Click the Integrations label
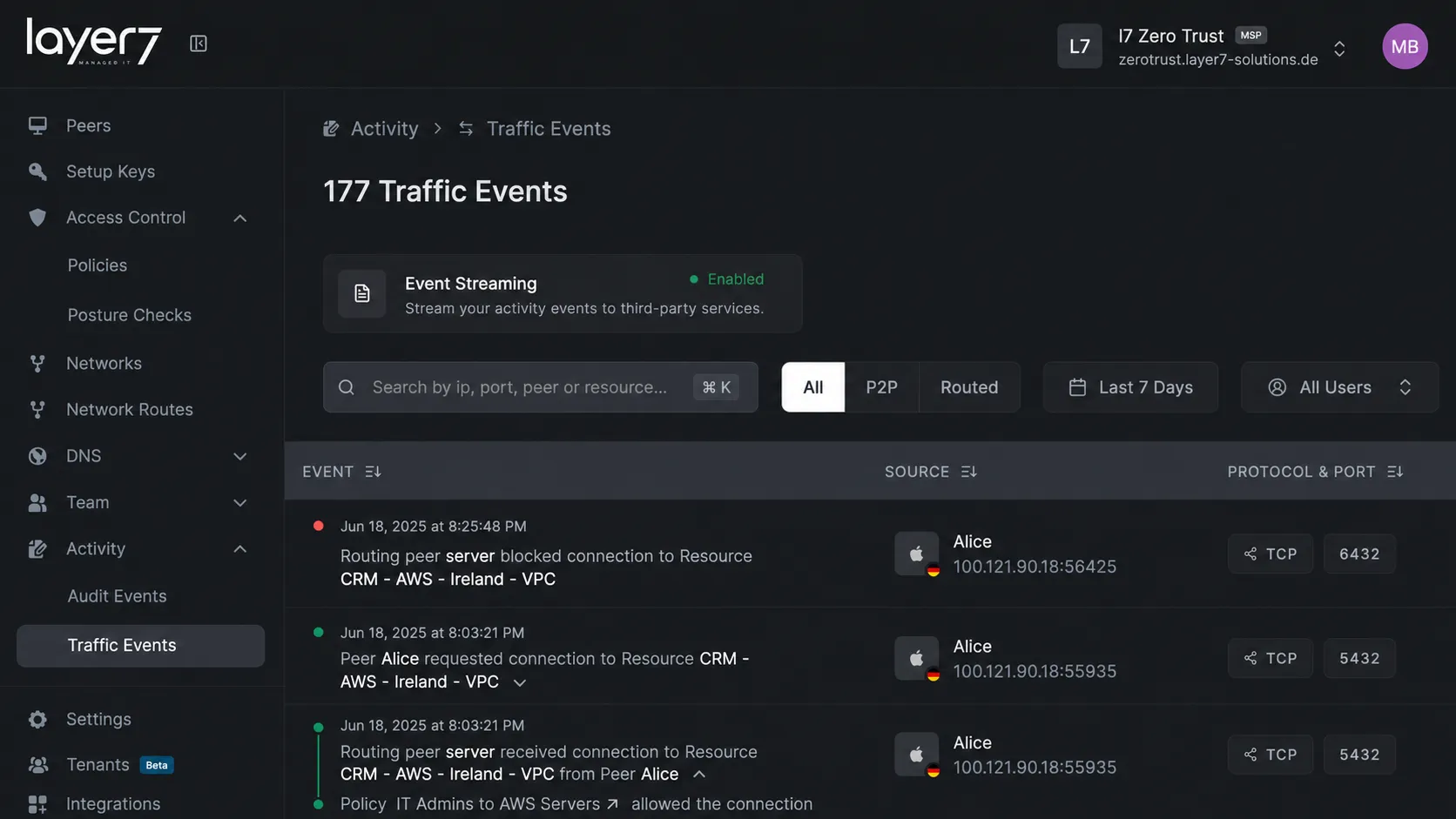 click(x=113, y=803)
